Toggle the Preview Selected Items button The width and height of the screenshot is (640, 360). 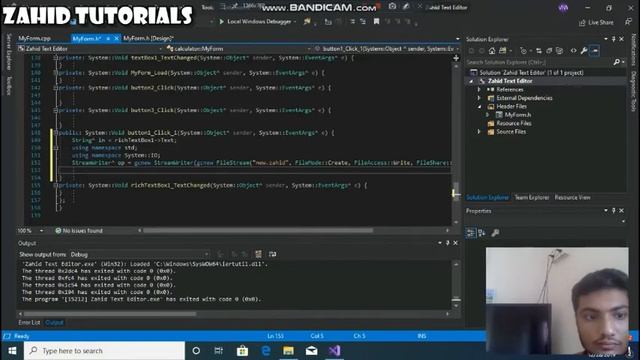595,51
